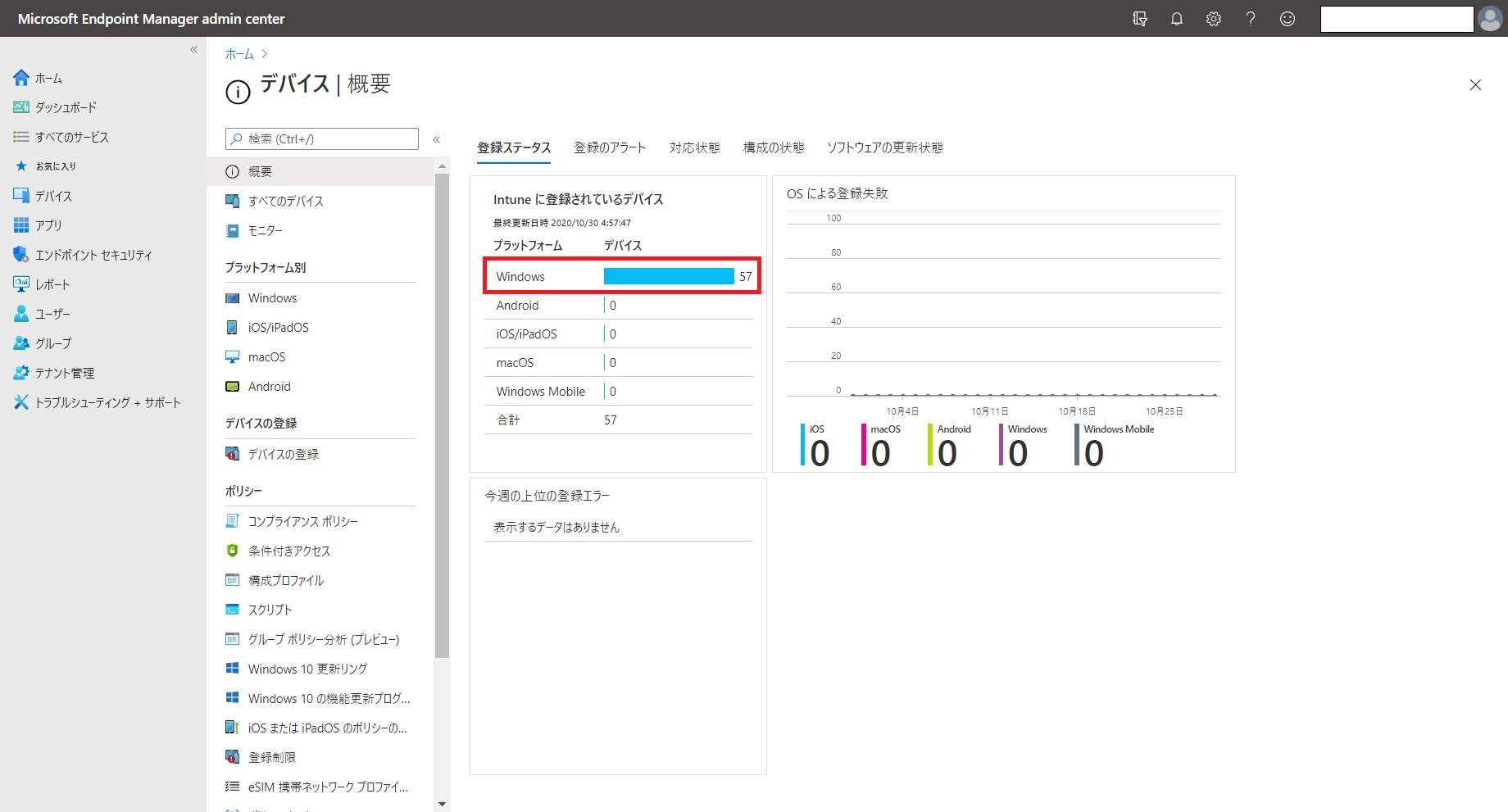Go to ホーム breadcrumb link

[x=239, y=54]
